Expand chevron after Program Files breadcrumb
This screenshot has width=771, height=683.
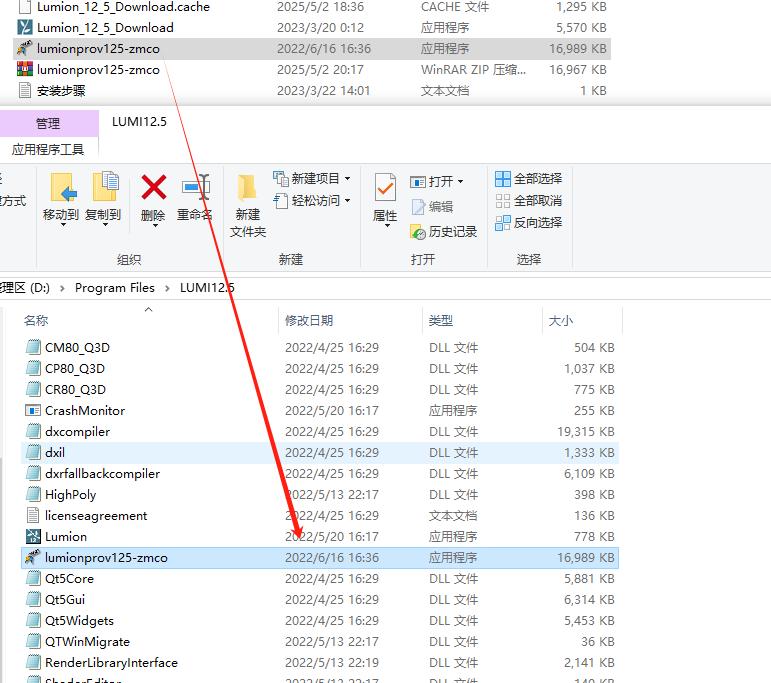[x=167, y=288]
